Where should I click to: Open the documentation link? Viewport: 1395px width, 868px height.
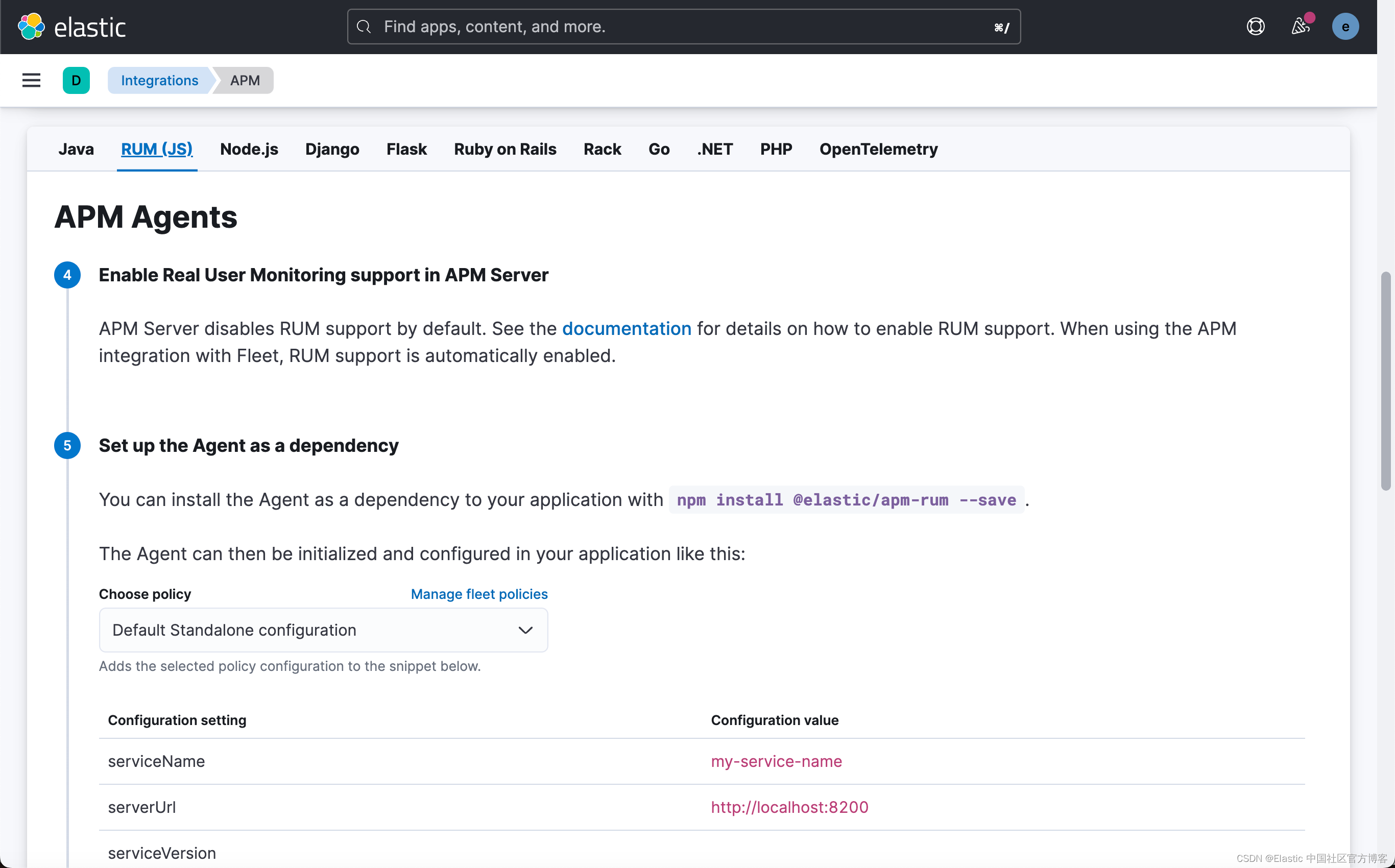[x=627, y=328]
